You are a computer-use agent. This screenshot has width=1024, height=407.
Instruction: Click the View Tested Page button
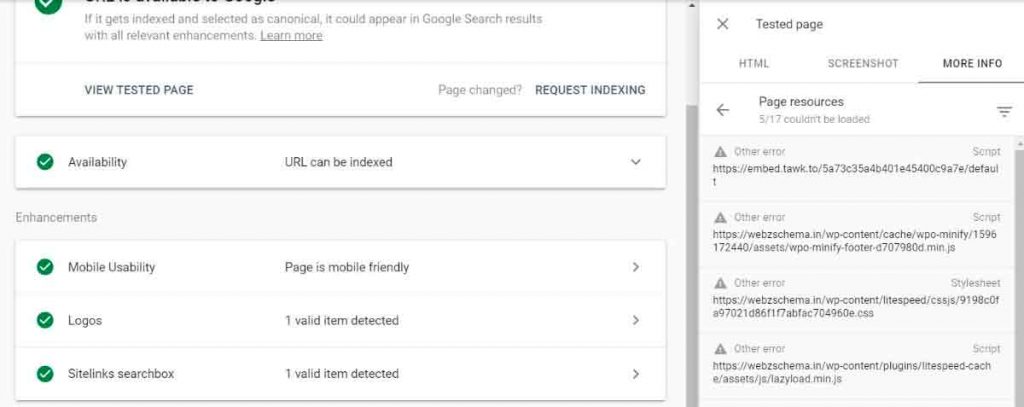pos(139,90)
